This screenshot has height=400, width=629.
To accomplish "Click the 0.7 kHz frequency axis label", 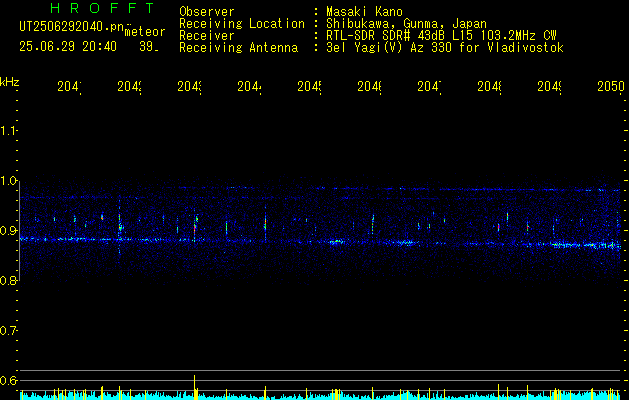I will (9, 331).
